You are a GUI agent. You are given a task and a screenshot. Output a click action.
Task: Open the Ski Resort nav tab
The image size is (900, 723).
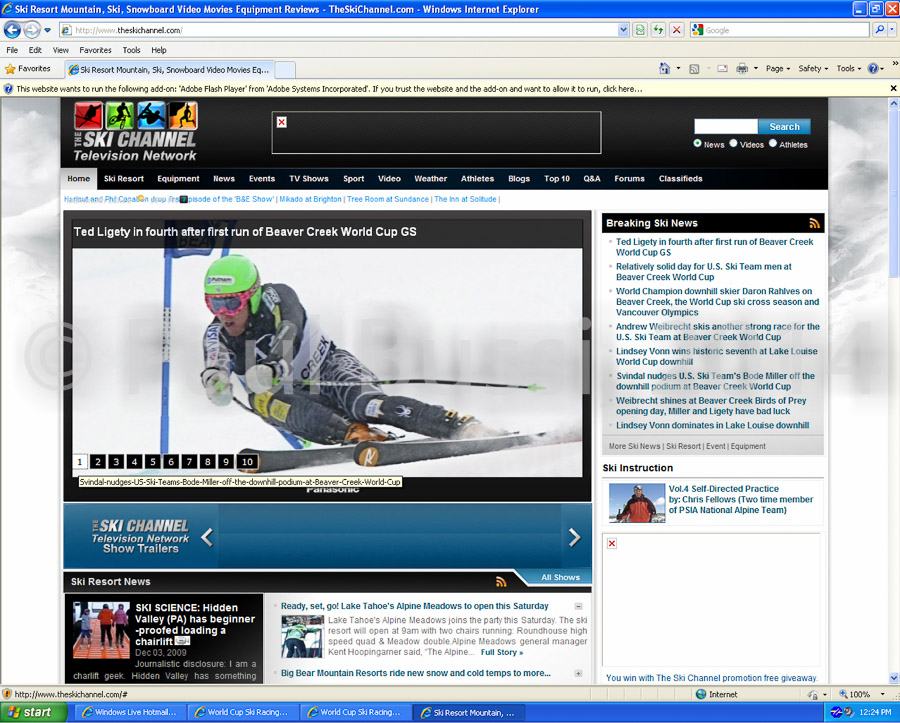point(123,178)
